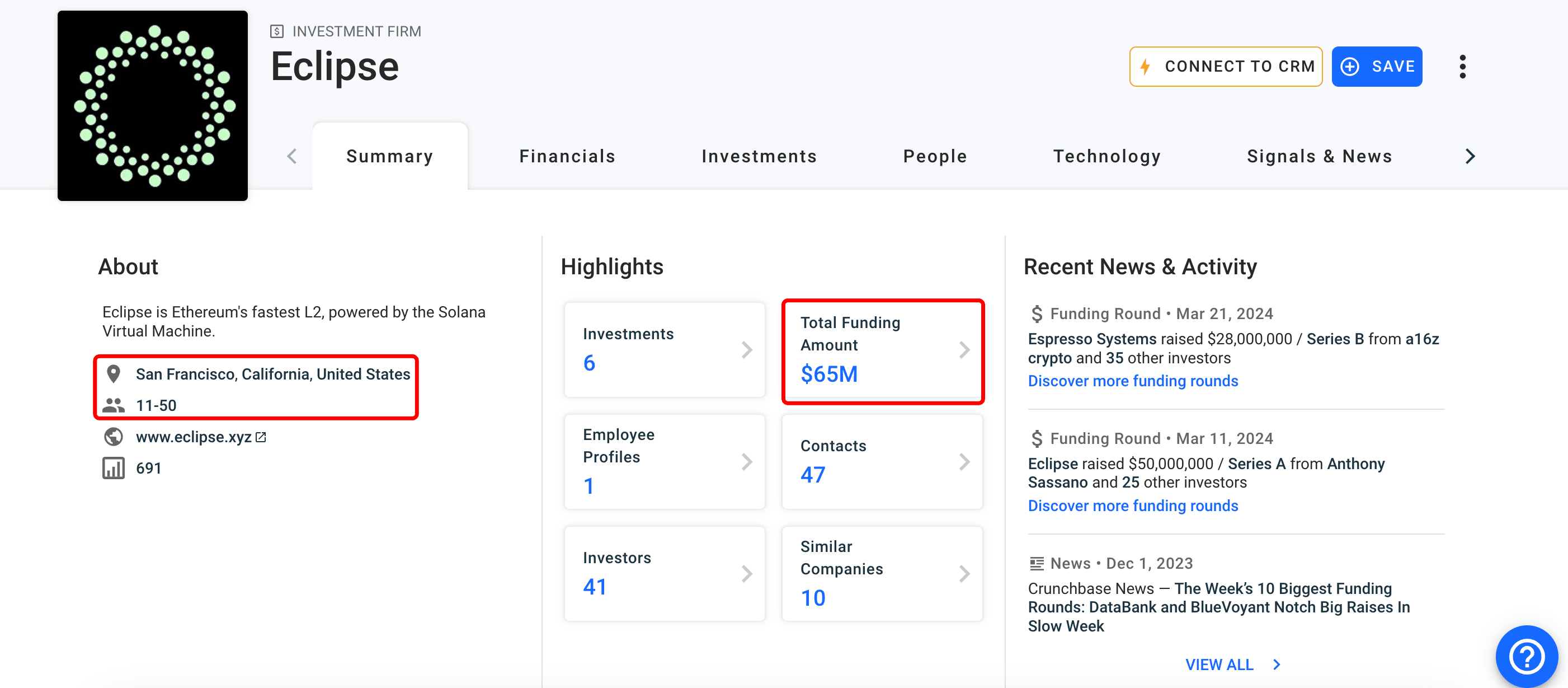Click the arrow next to View All
Viewport: 1568px width, 688px height.
[1277, 664]
